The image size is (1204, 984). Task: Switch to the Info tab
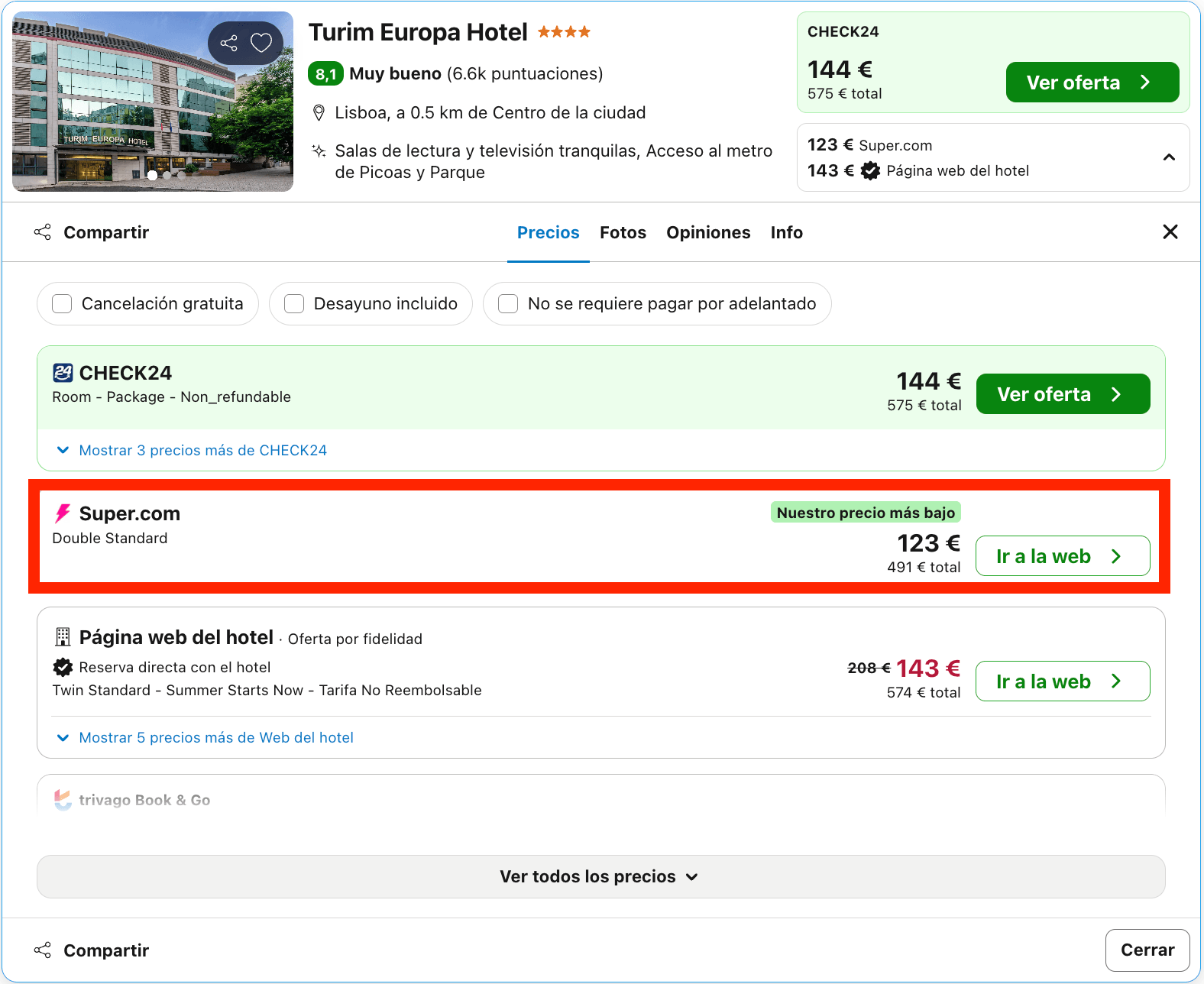coord(786,232)
